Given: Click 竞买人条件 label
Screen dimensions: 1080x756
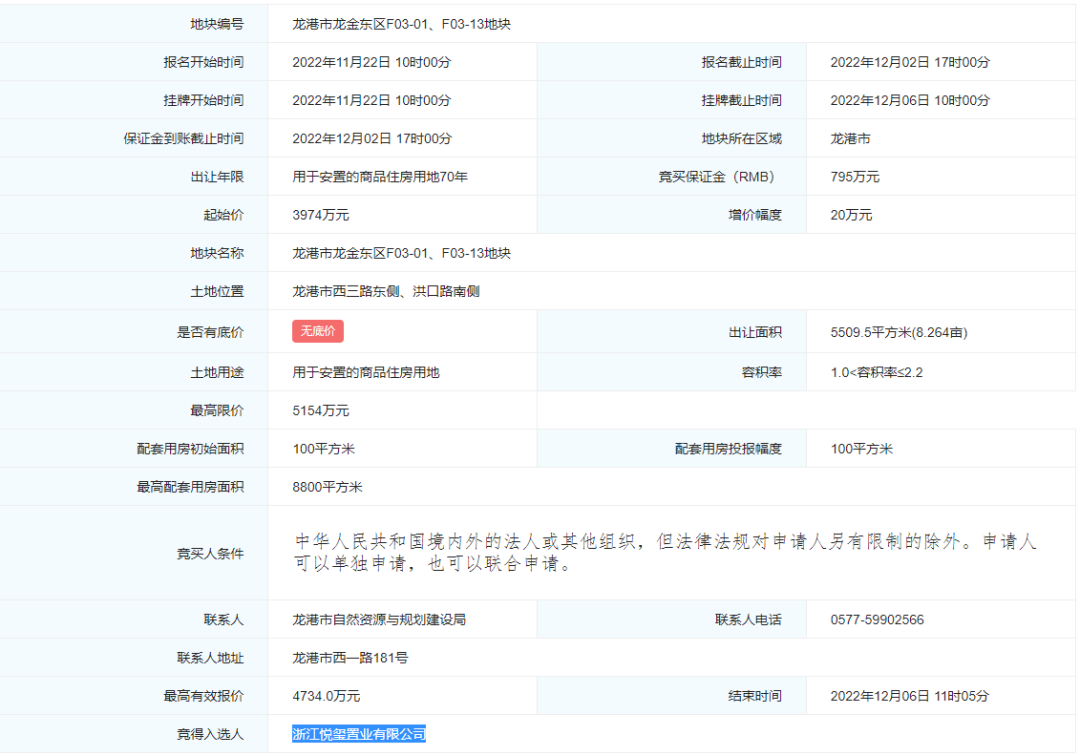Looking at the screenshot, I should (x=211, y=554).
